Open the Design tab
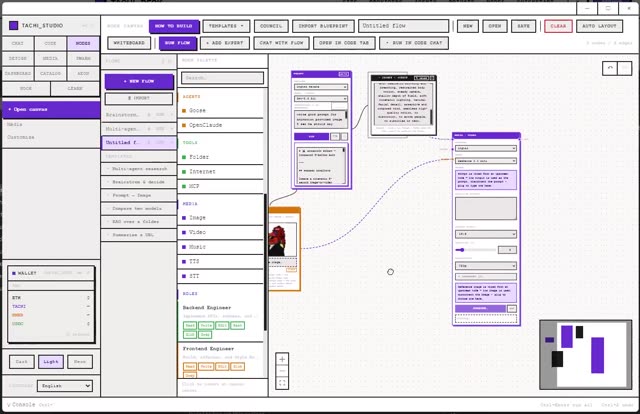Image resolution: width=640 pixels, height=414 pixels. [18, 58]
